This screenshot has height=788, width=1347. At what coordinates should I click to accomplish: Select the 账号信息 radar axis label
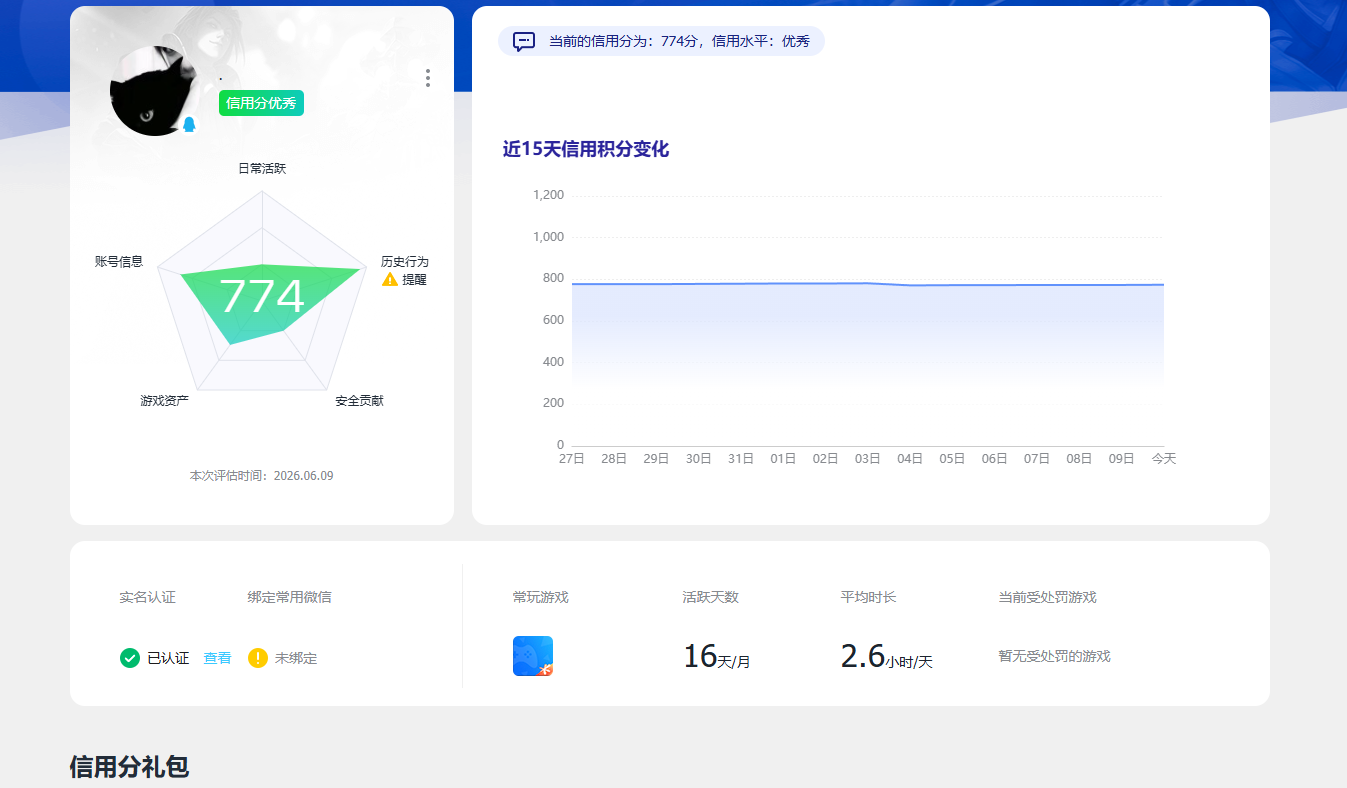pyautogui.click(x=119, y=262)
